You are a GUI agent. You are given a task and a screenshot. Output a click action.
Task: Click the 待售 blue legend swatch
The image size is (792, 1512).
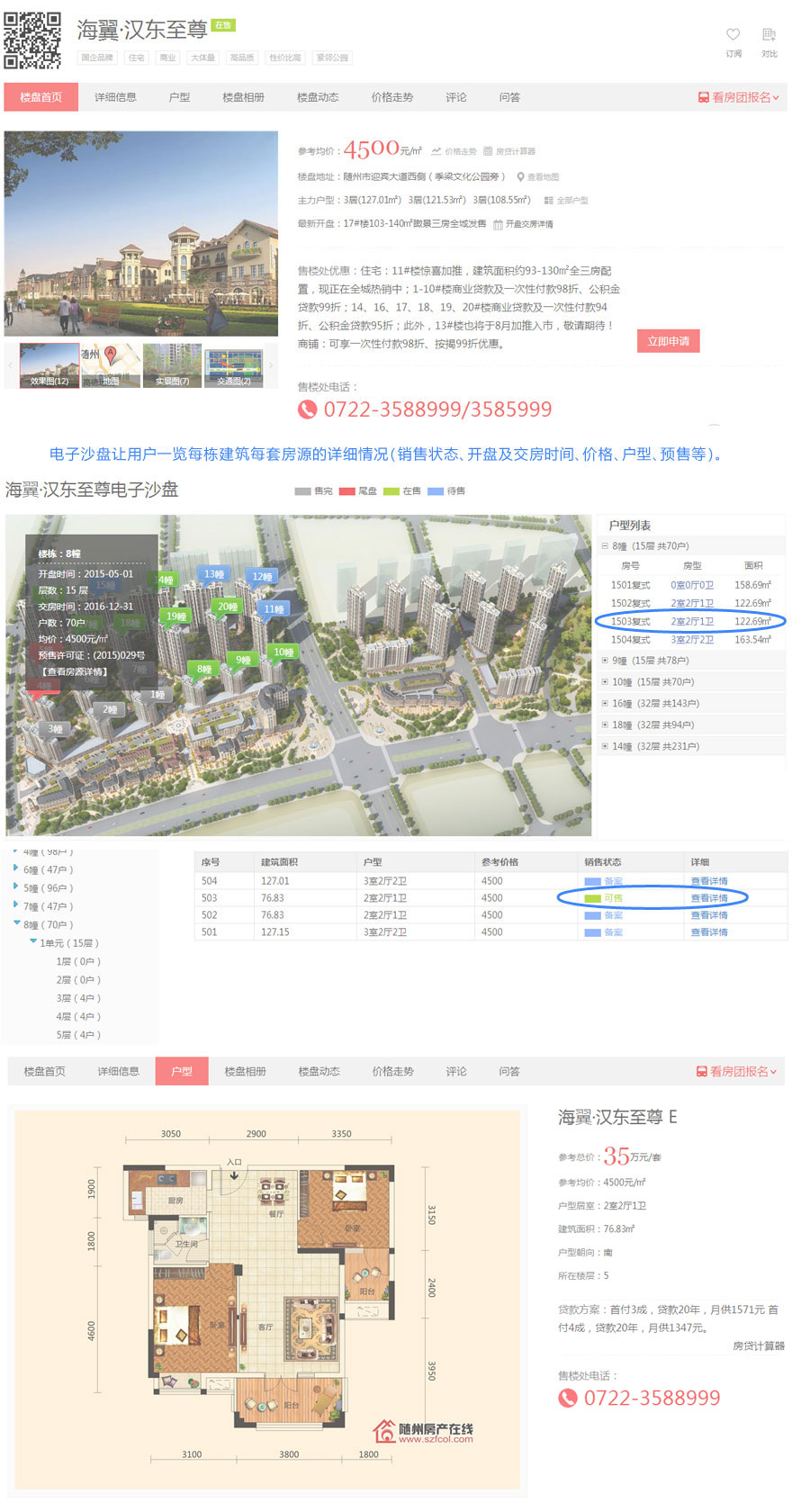coord(436,491)
